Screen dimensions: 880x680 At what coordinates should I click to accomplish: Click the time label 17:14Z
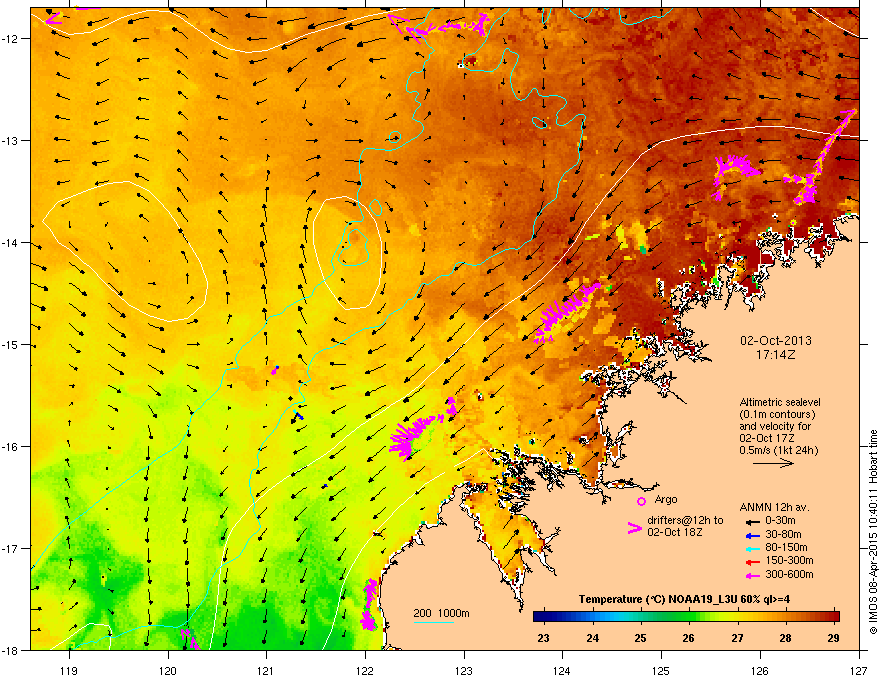coord(776,355)
